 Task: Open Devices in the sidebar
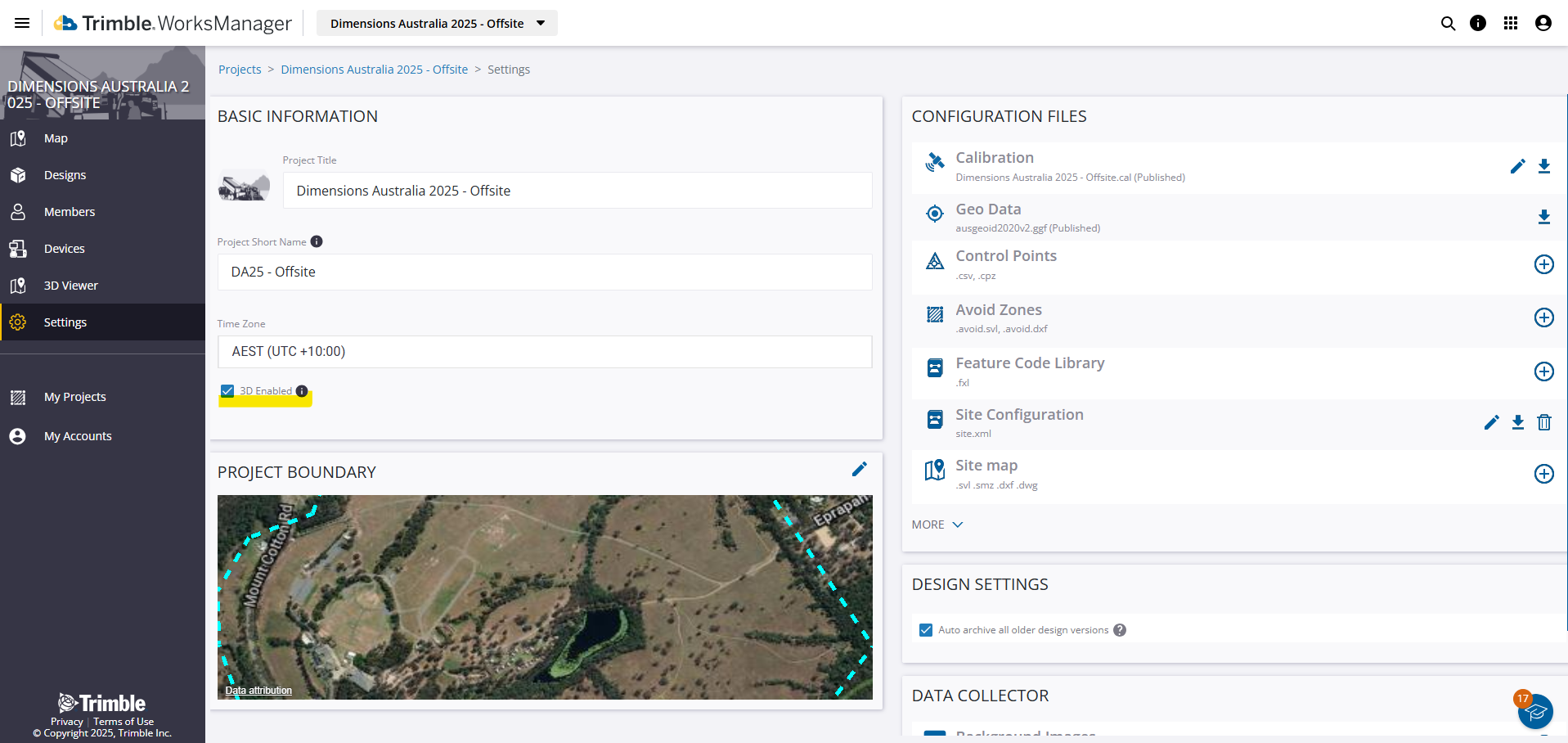coord(64,249)
